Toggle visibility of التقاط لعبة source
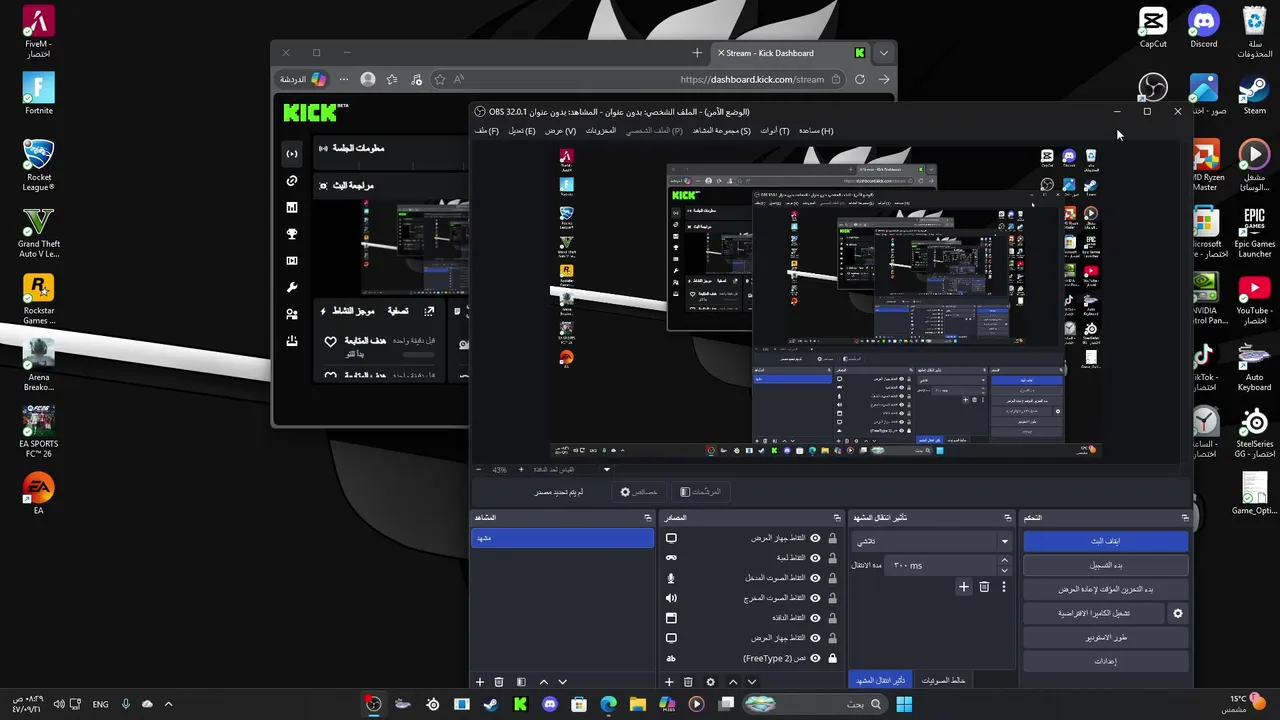This screenshot has width=1280, height=720. click(x=815, y=558)
